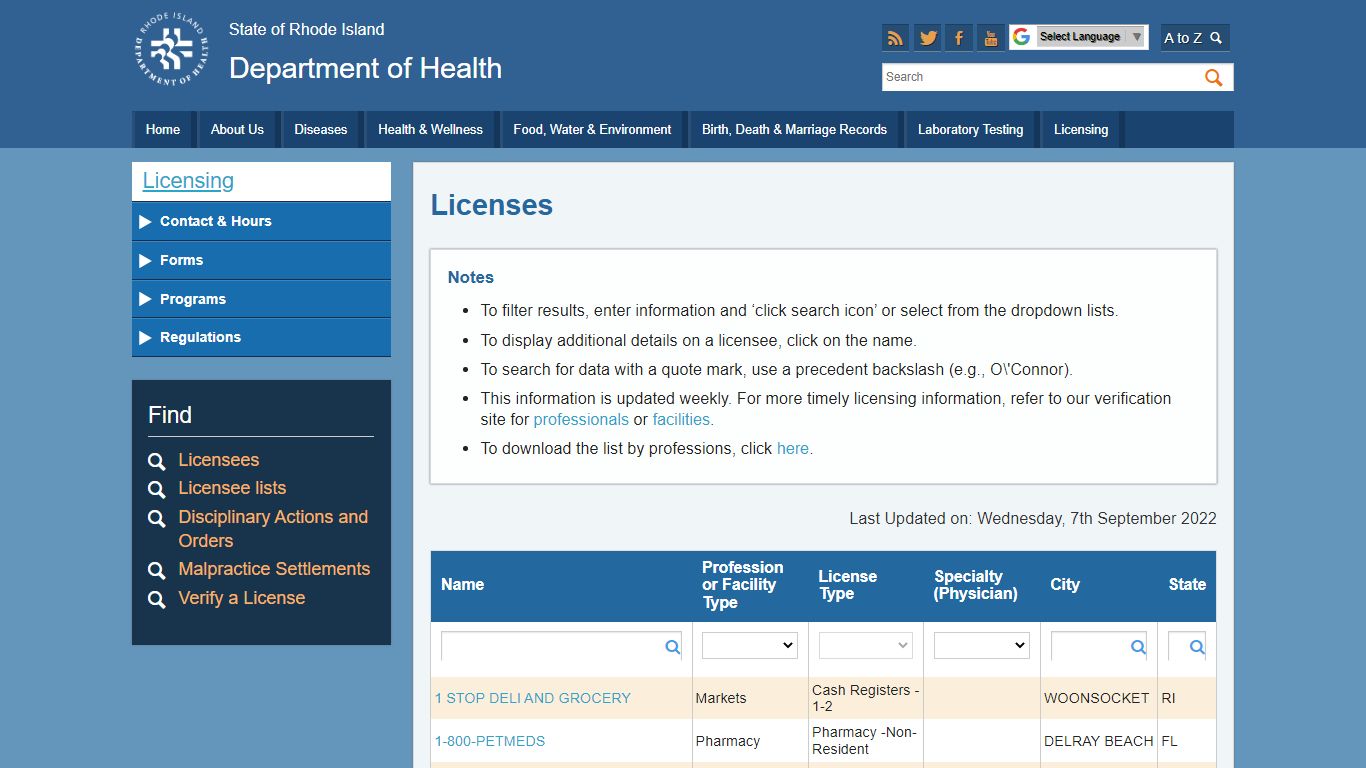Go to the Home menu item

click(x=163, y=129)
